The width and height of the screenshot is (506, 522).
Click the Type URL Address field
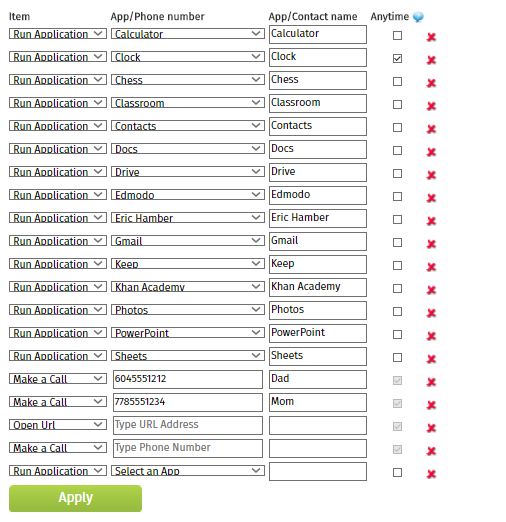[188, 425]
